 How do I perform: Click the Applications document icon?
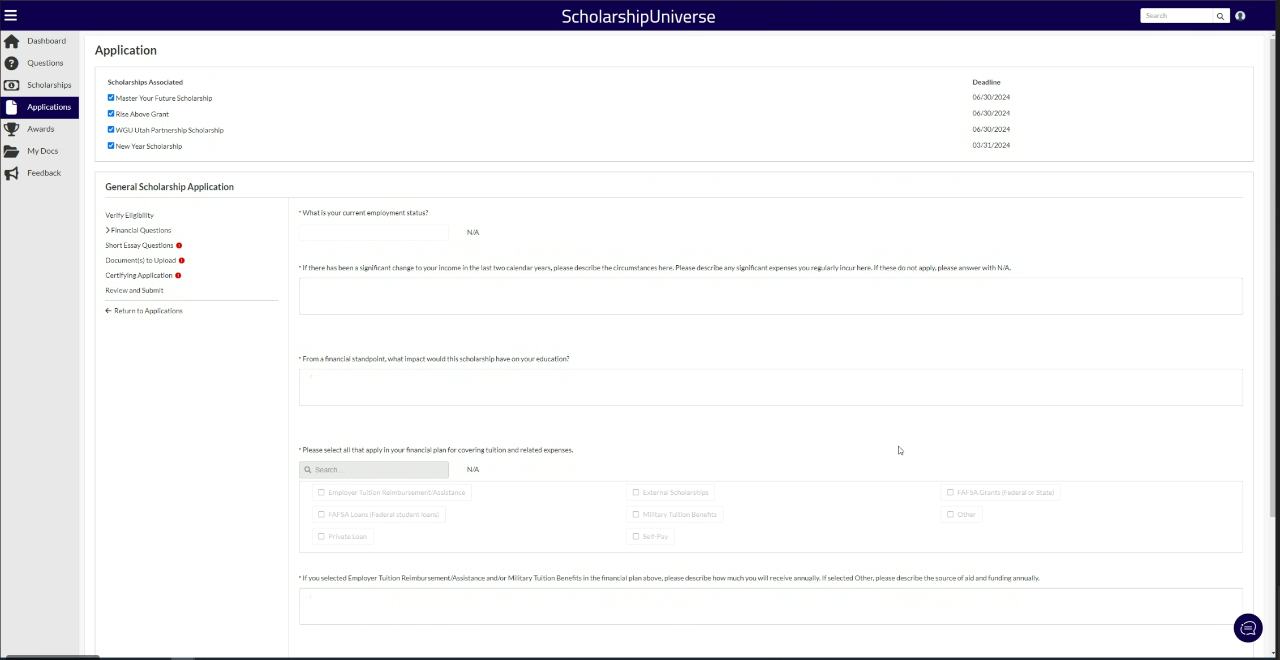coord(11,107)
